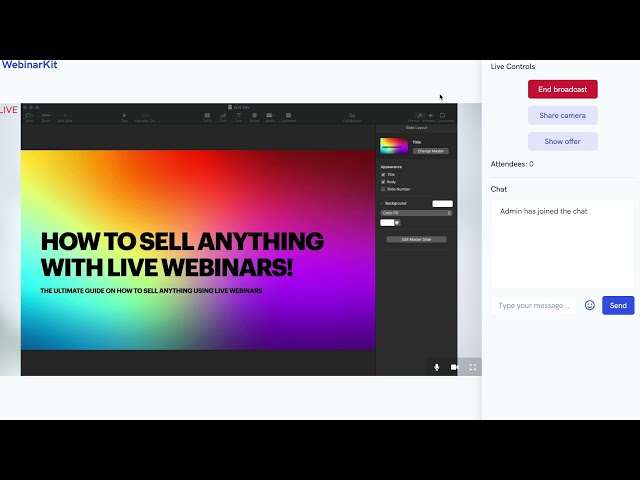This screenshot has height=480, width=640.
Task: Open the emoji picker smiley icon
Action: tap(589, 305)
